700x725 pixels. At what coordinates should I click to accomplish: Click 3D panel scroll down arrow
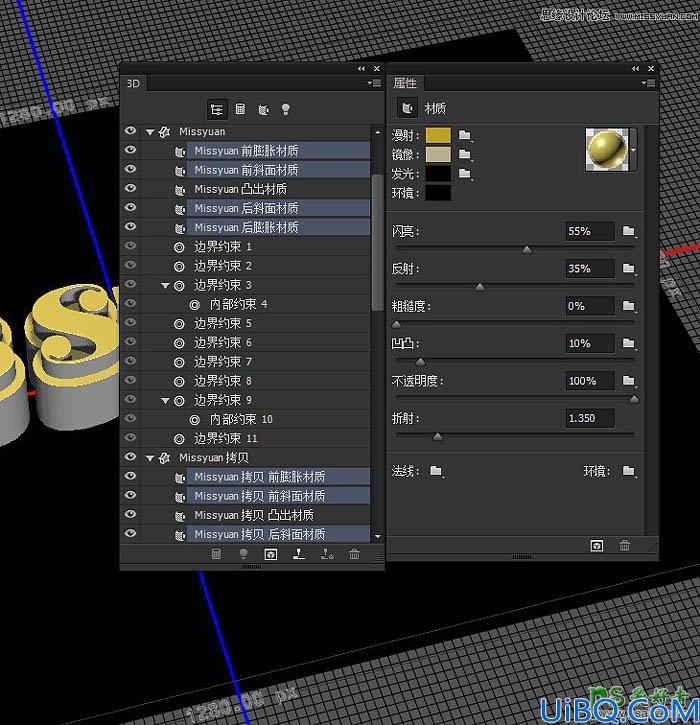pyautogui.click(x=378, y=536)
